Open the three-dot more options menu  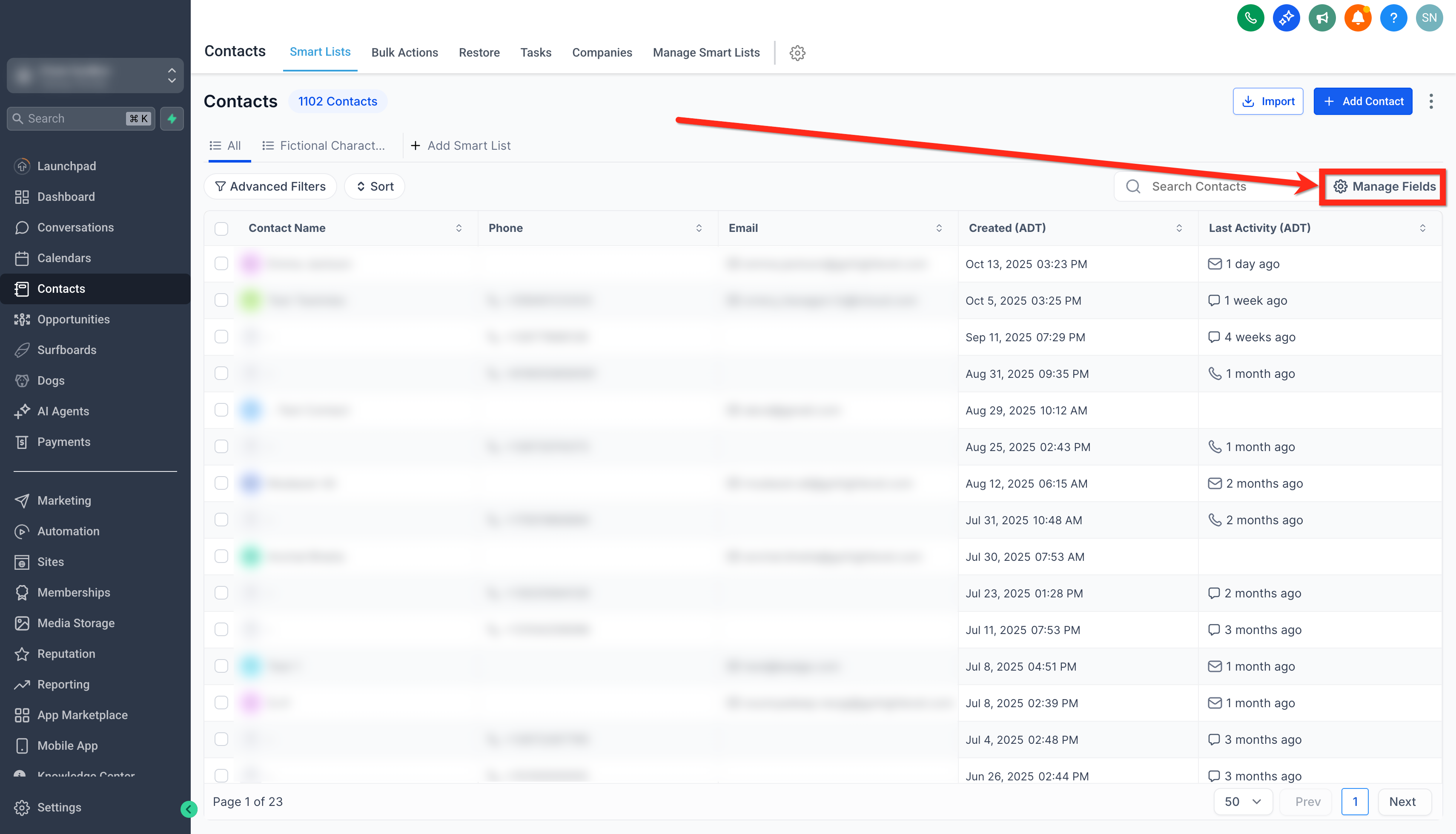1431,101
